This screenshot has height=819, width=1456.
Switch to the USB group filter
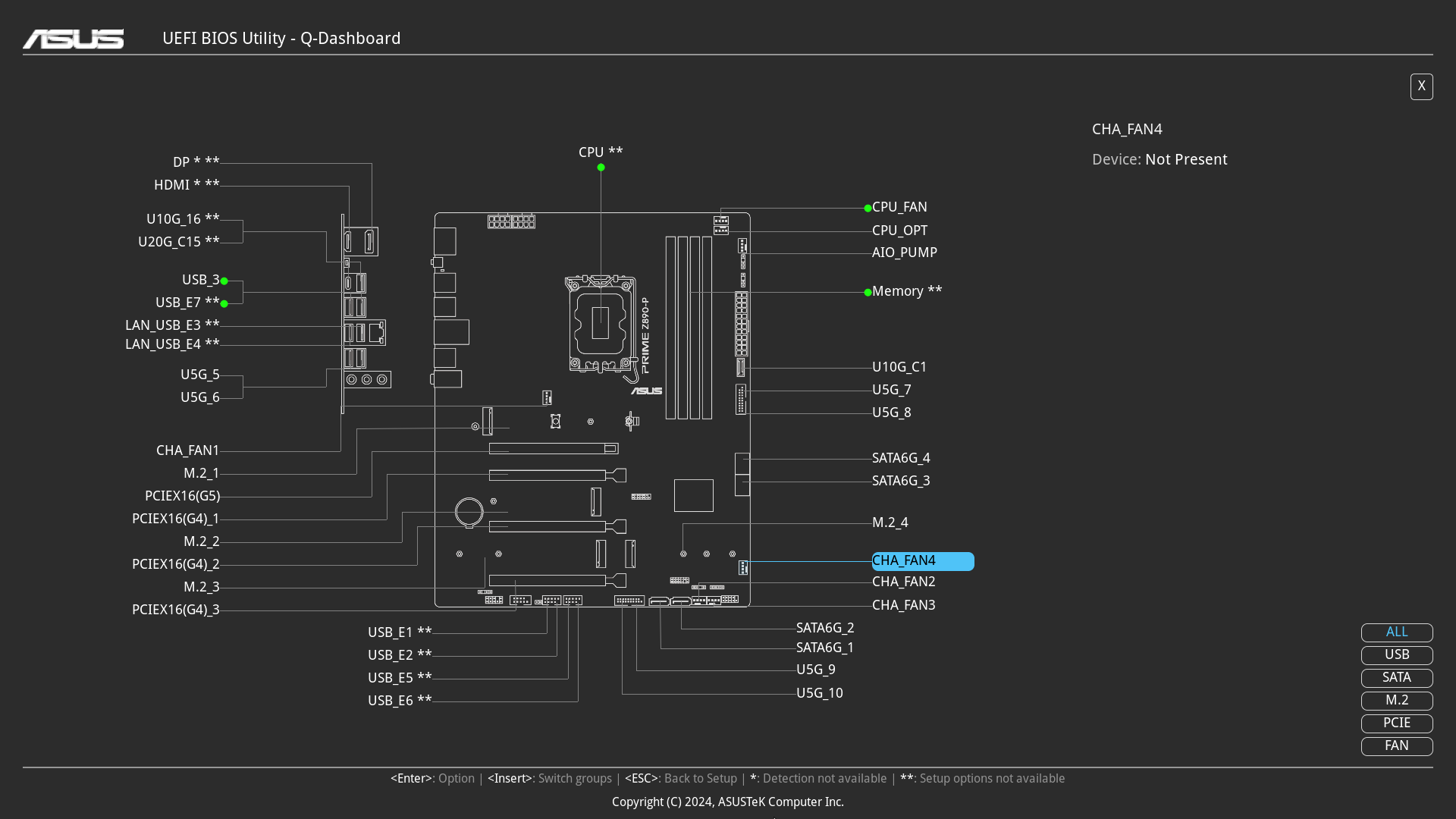coord(1397,655)
